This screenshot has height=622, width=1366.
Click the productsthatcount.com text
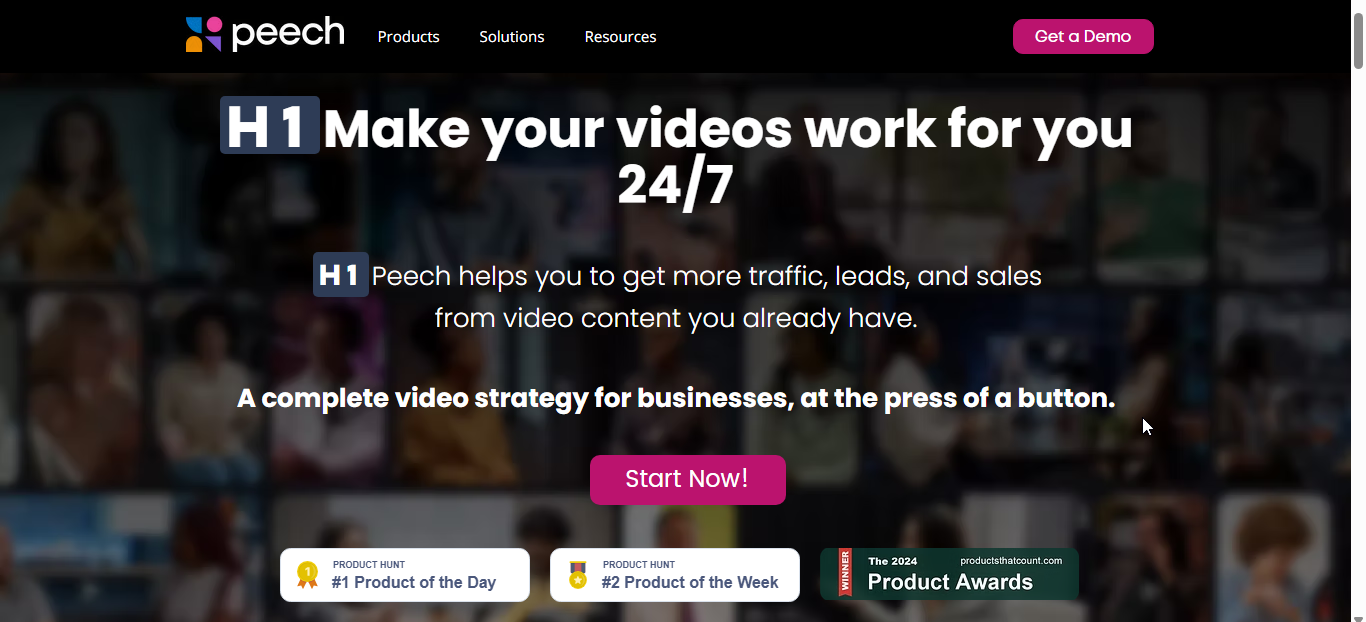point(1011,561)
